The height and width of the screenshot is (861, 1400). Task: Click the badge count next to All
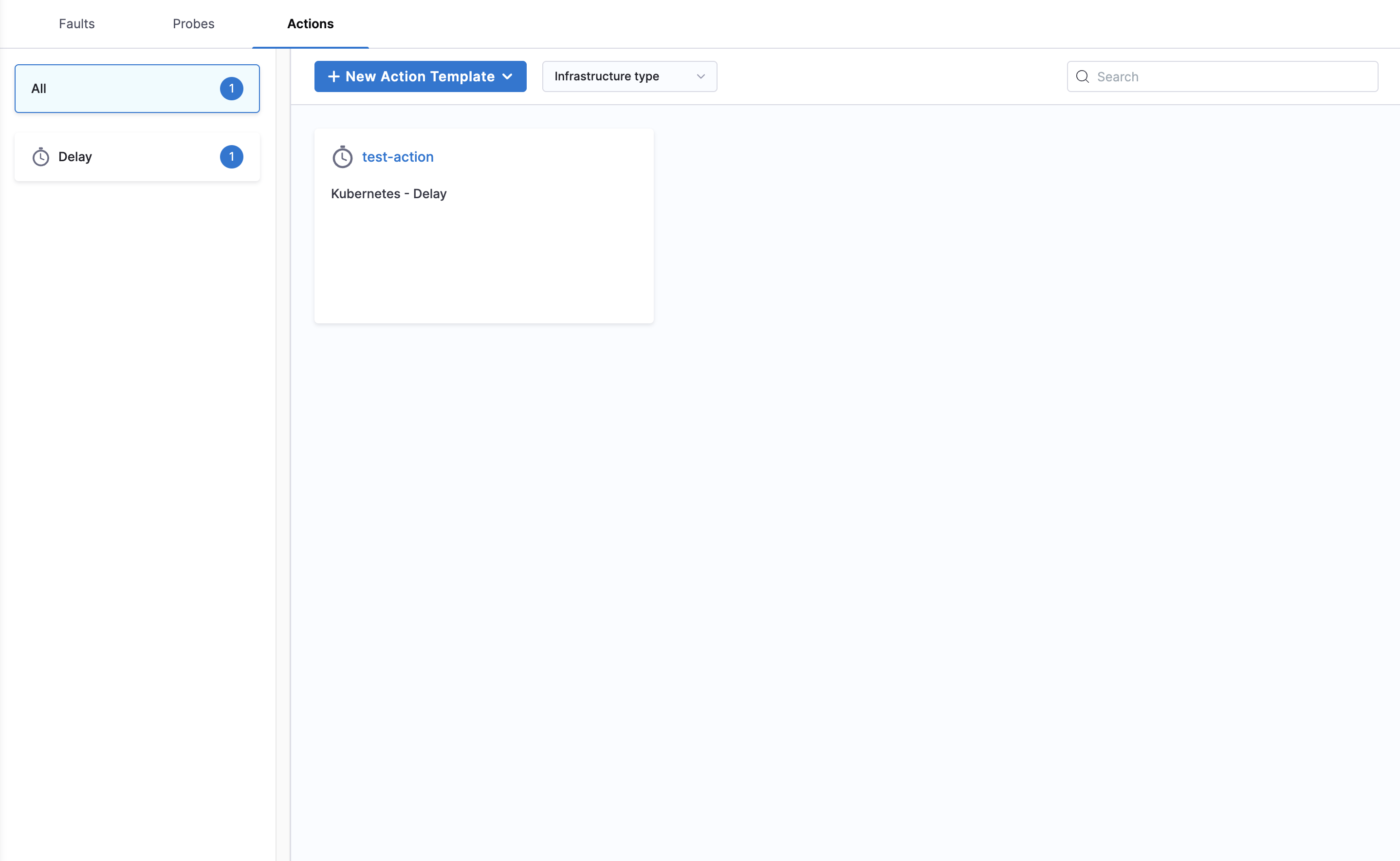232,88
